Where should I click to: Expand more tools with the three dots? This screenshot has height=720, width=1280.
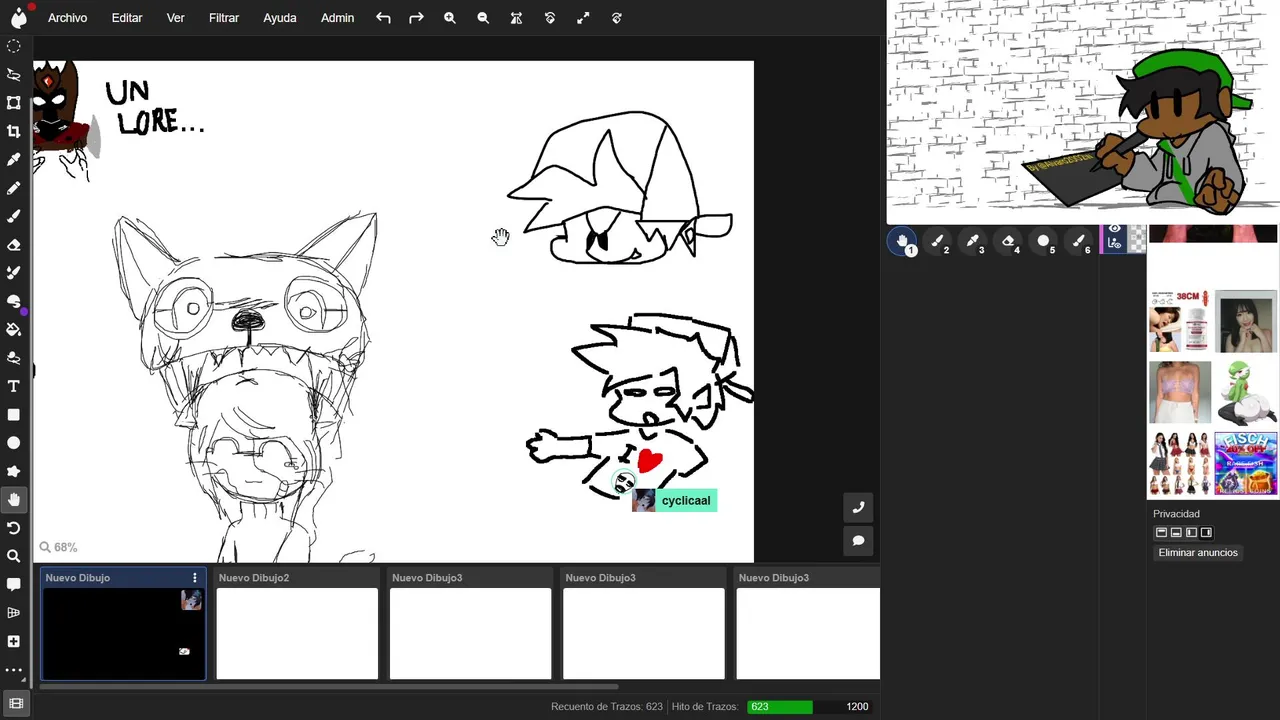point(14,669)
